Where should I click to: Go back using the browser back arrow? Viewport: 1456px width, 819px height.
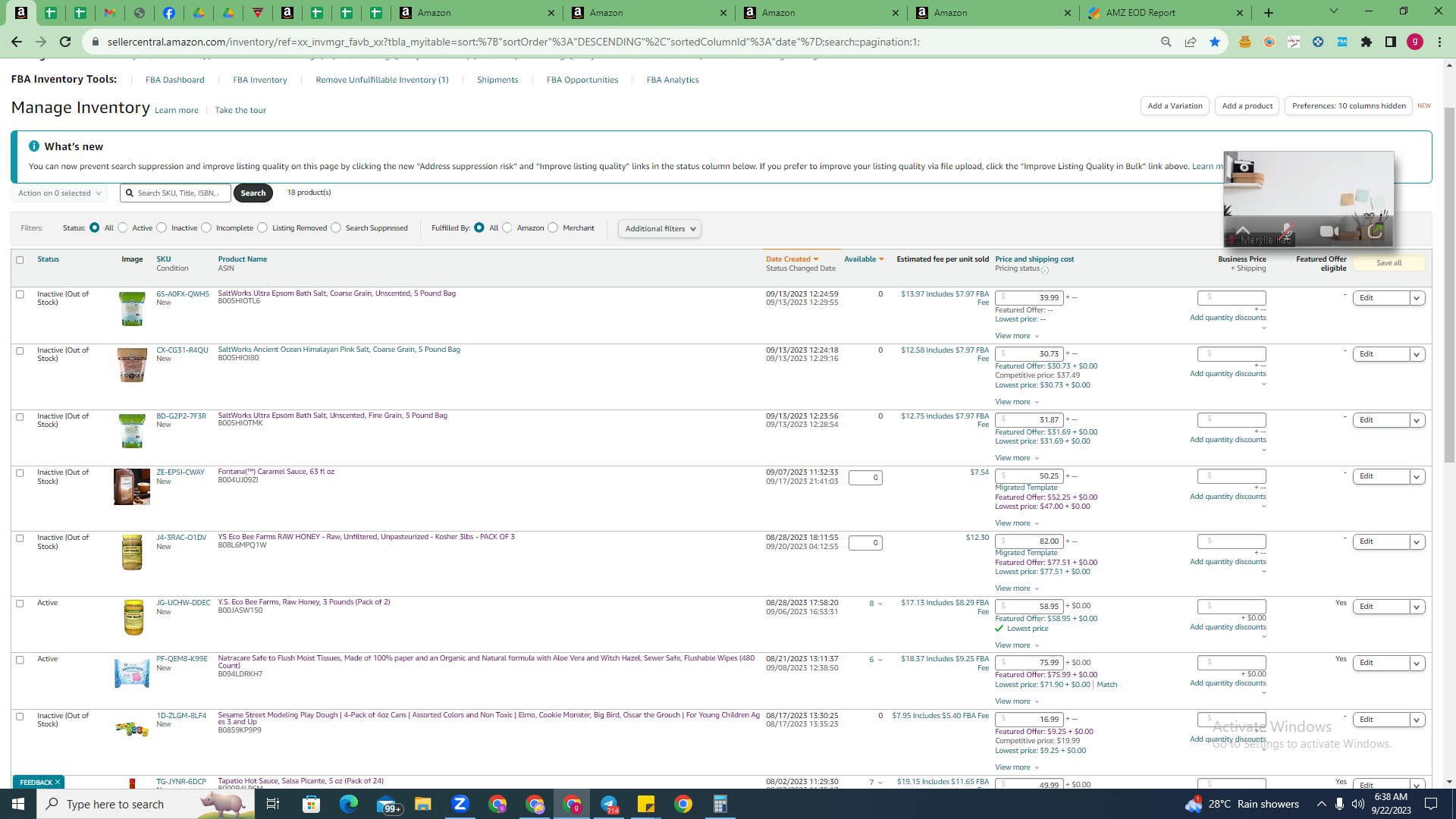tap(16, 42)
